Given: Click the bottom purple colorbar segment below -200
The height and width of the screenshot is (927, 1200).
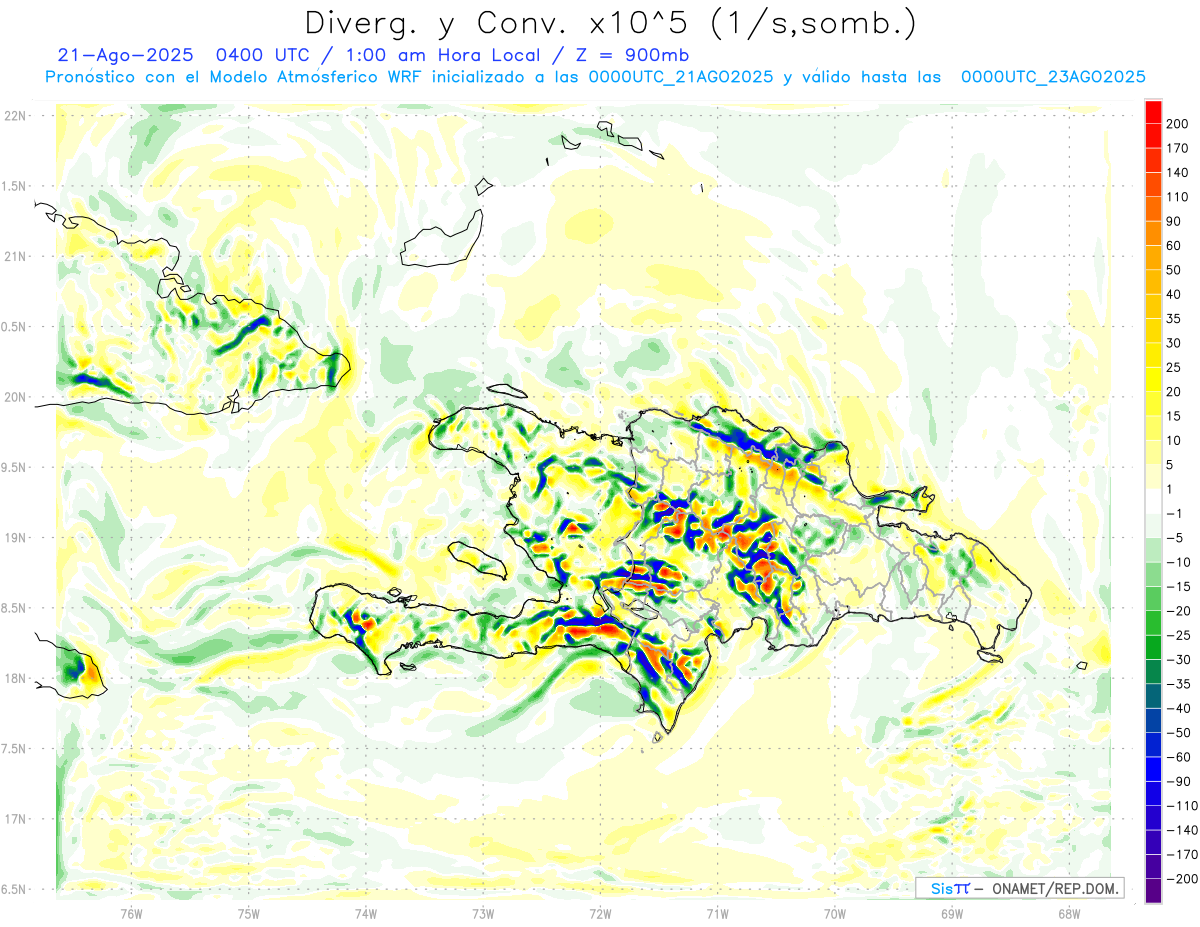Looking at the screenshot, I should point(1153,891).
